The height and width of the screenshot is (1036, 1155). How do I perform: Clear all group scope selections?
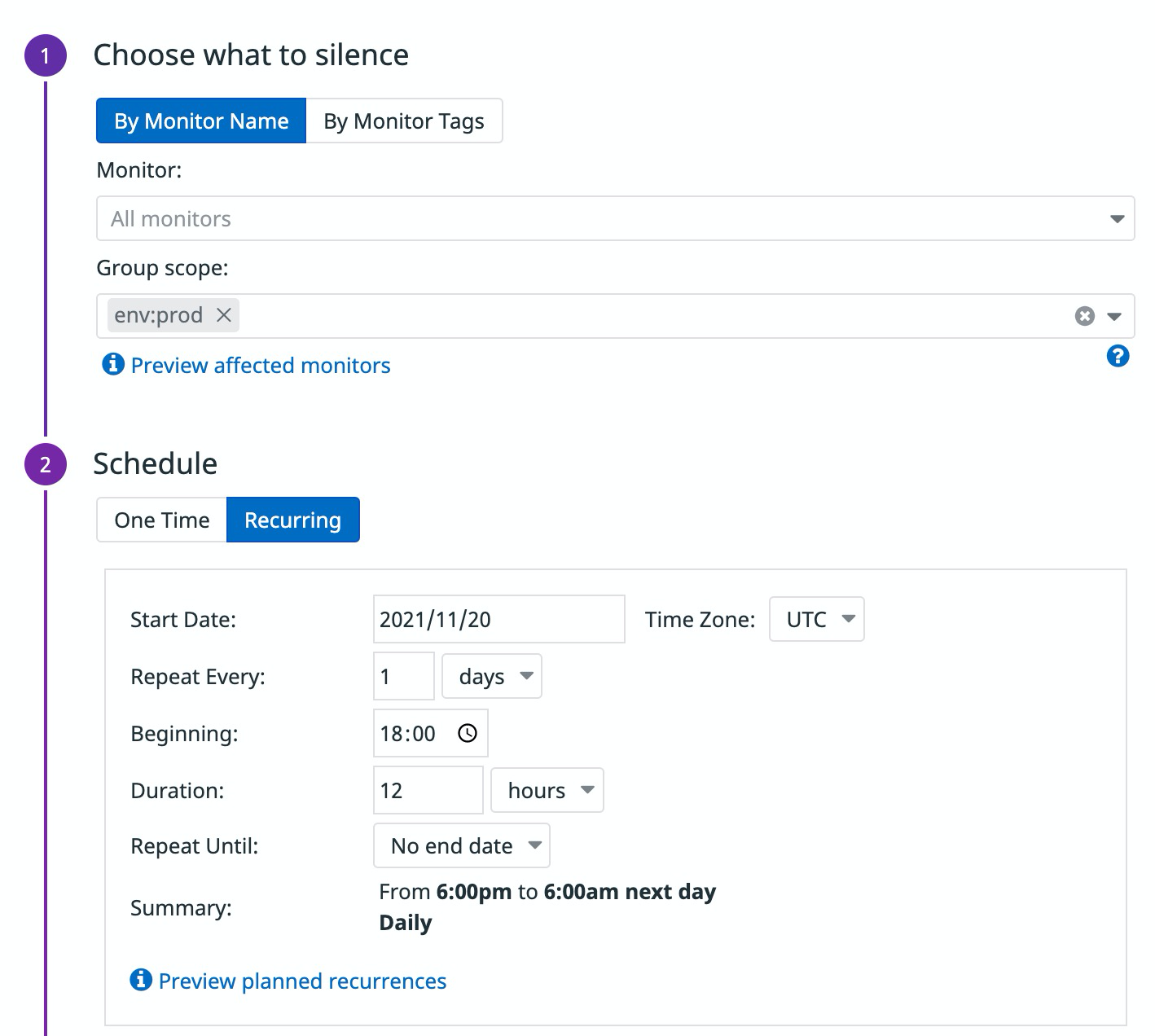point(1084,316)
